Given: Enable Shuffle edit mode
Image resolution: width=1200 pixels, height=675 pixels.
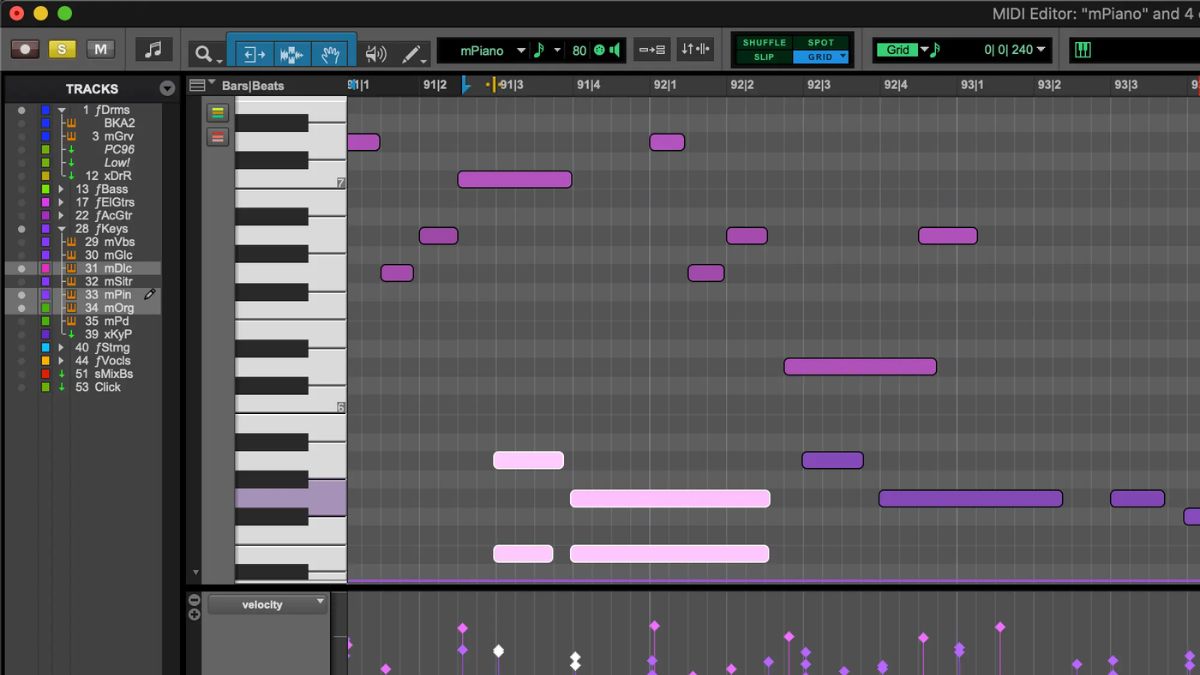Looking at the screenshot, I should 765,43.
